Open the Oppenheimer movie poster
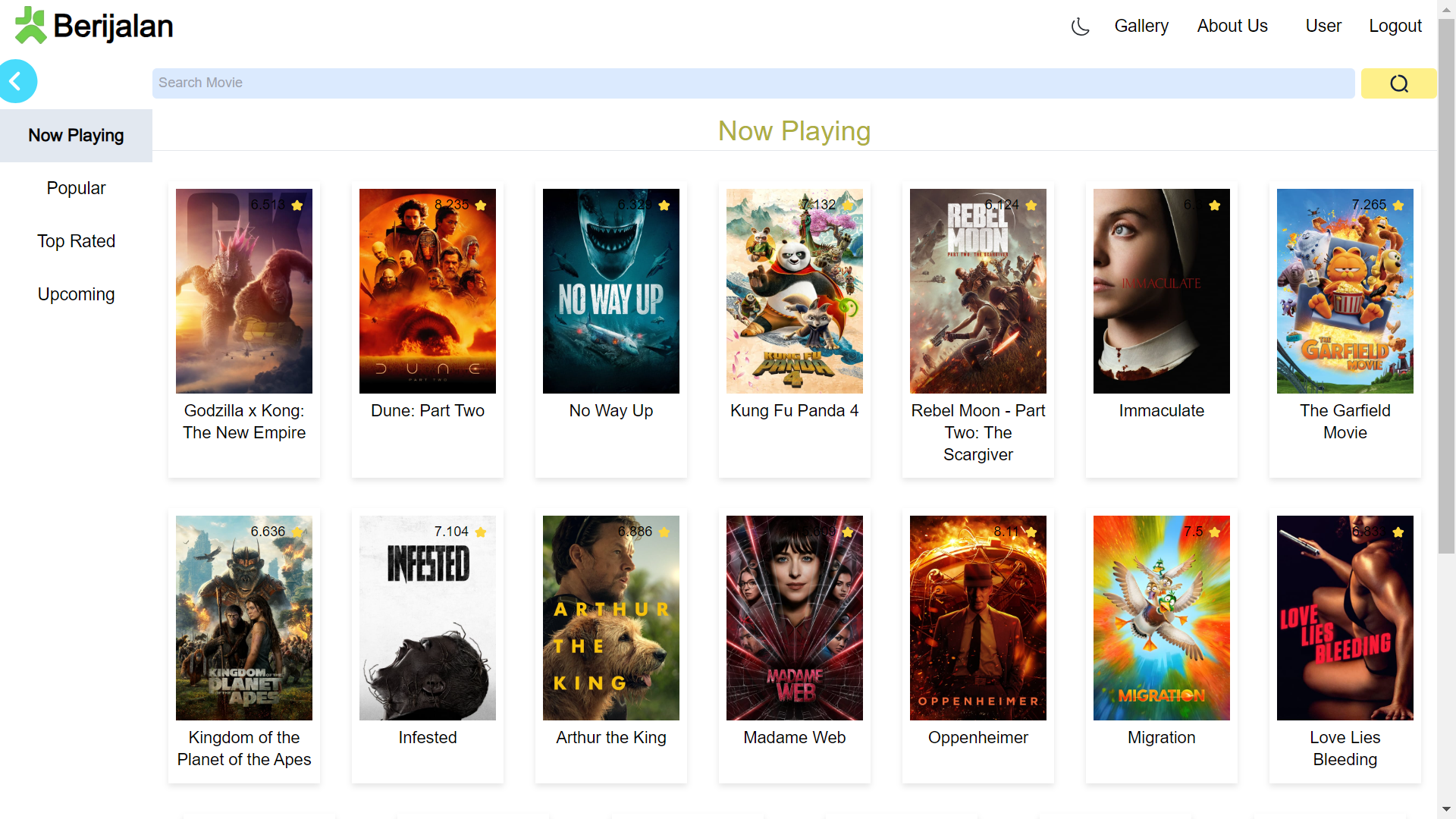 coord(977,618)
